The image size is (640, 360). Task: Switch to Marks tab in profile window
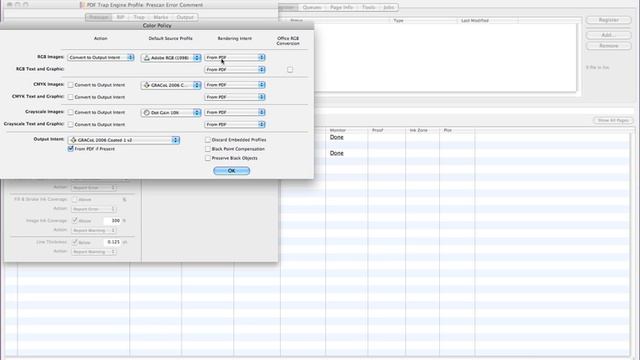click(x=161, y=17)
